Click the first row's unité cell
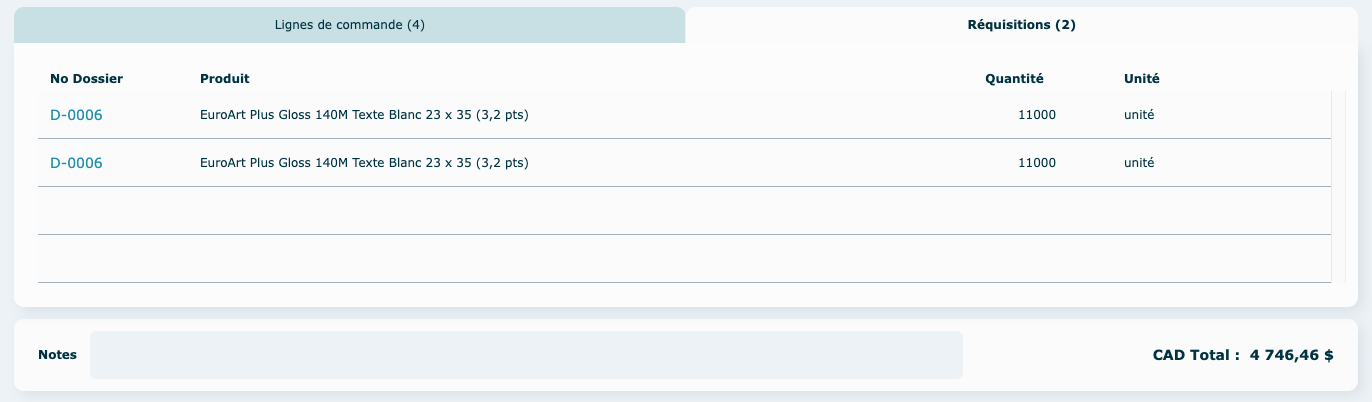 tap(1139, 115)
